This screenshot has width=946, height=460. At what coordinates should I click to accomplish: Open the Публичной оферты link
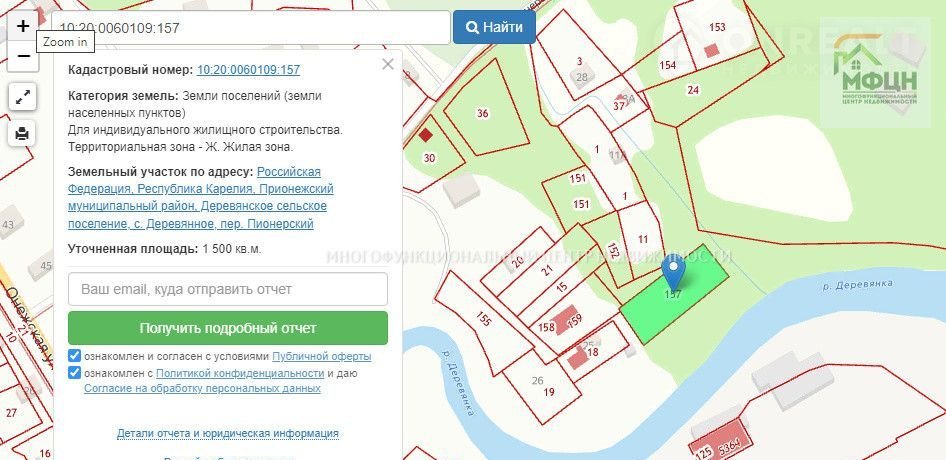tap(321, 356)
